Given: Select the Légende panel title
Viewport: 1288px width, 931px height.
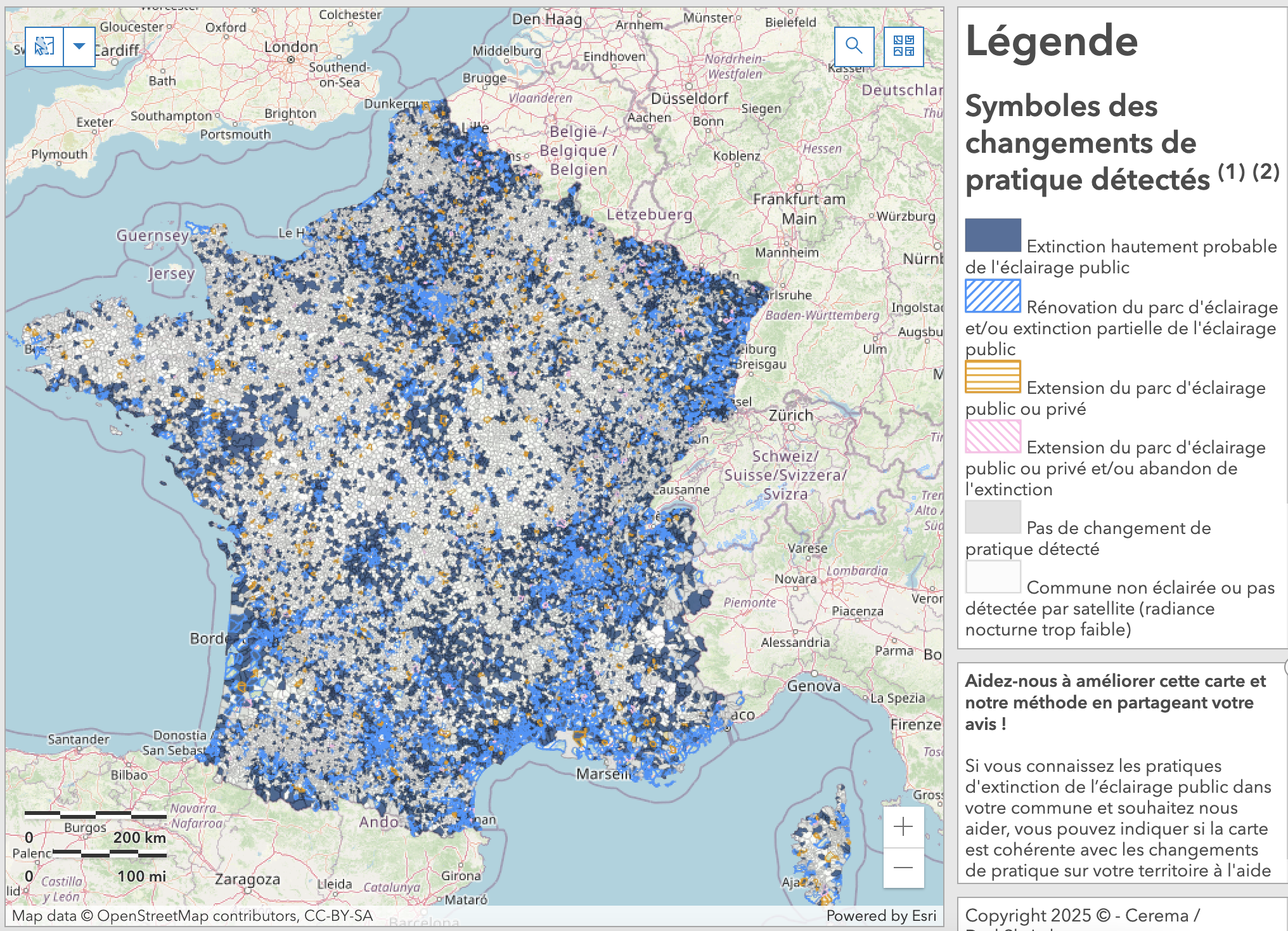Looking at the screenshot, I should click(1050, 41).
